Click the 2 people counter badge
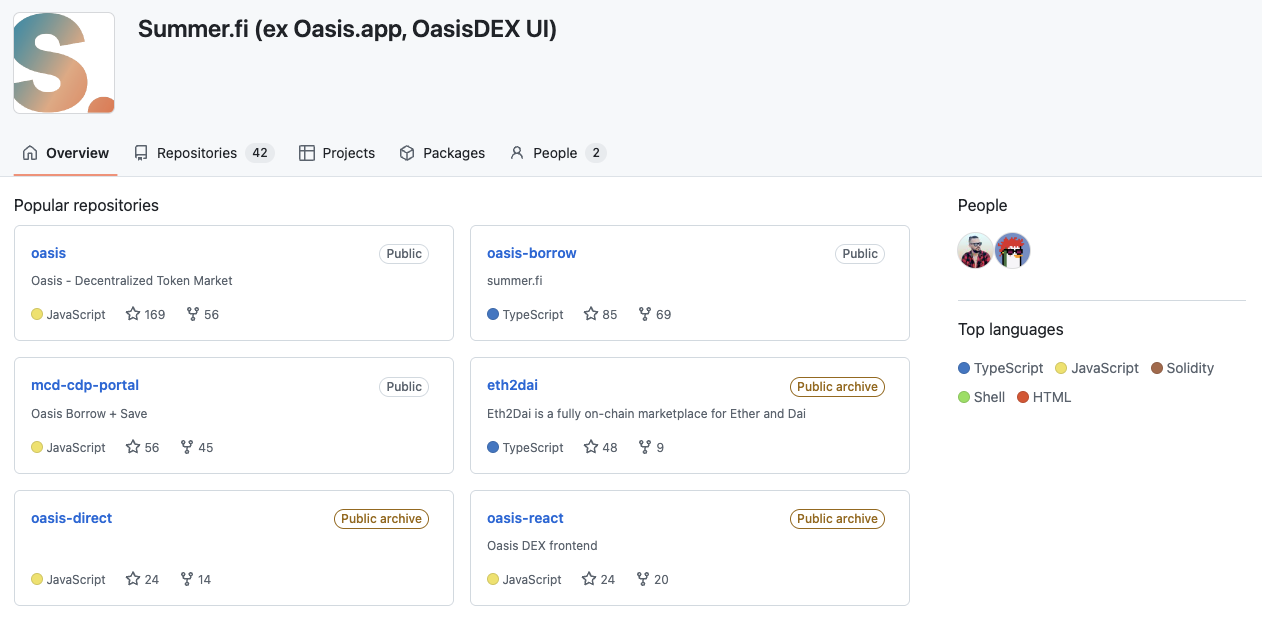1262x617 pixels. 596,153
